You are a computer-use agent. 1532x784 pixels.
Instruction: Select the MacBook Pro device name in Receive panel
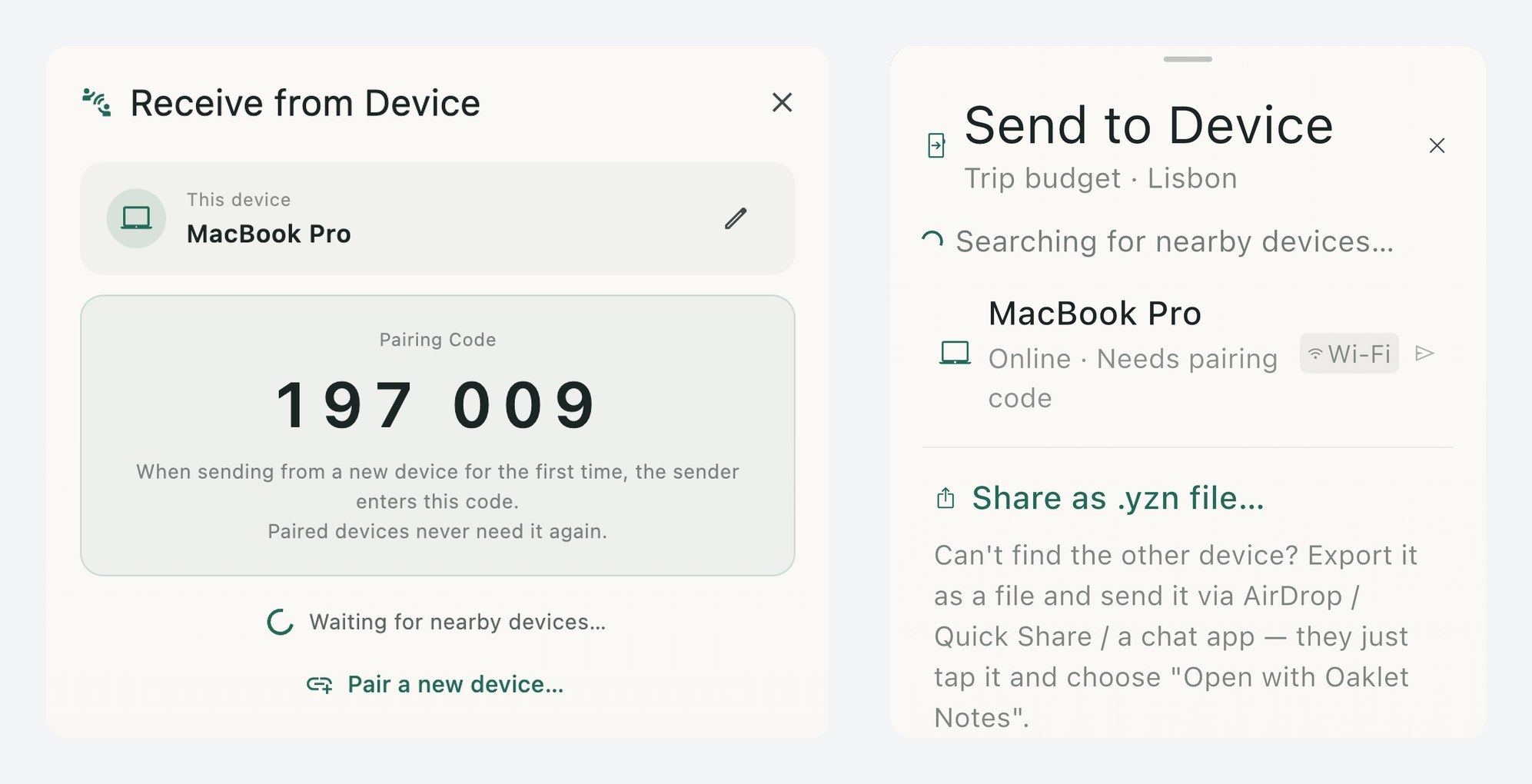[268, 234]
